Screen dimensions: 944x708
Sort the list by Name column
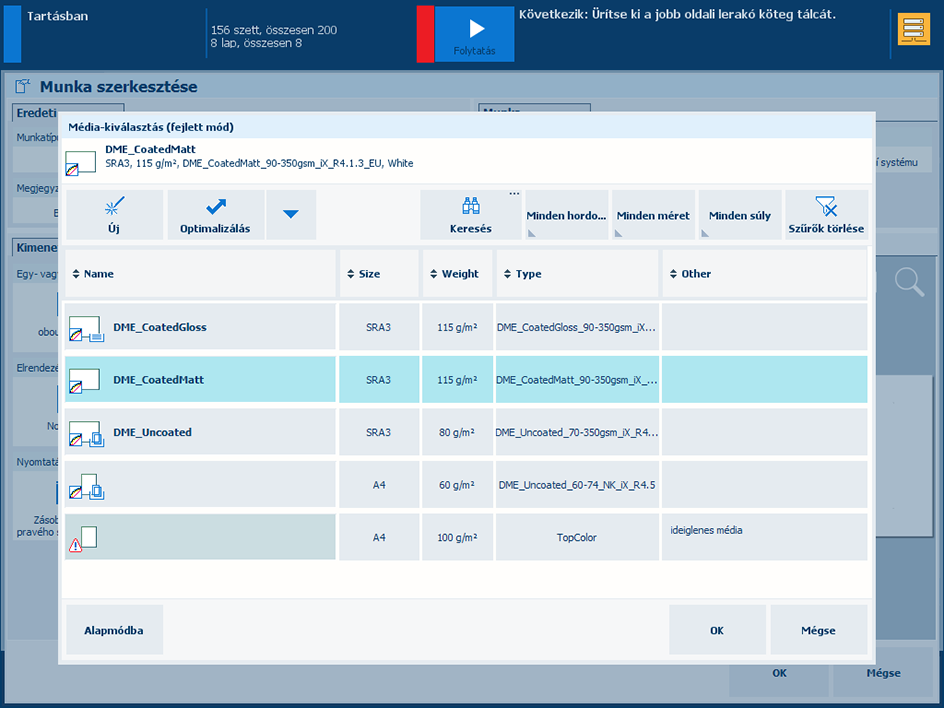[200, 274]
